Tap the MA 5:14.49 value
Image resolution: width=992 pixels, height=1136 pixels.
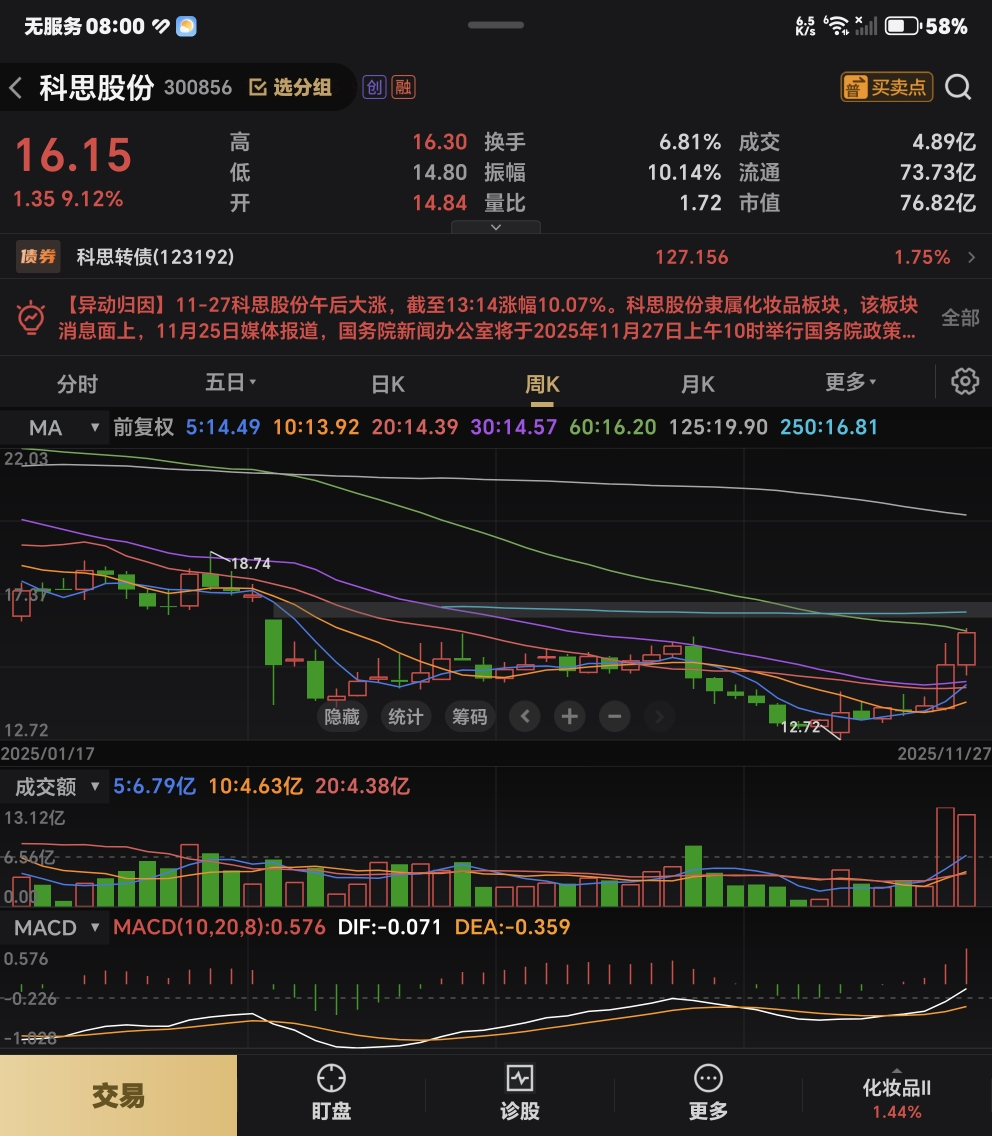(222, 427)
